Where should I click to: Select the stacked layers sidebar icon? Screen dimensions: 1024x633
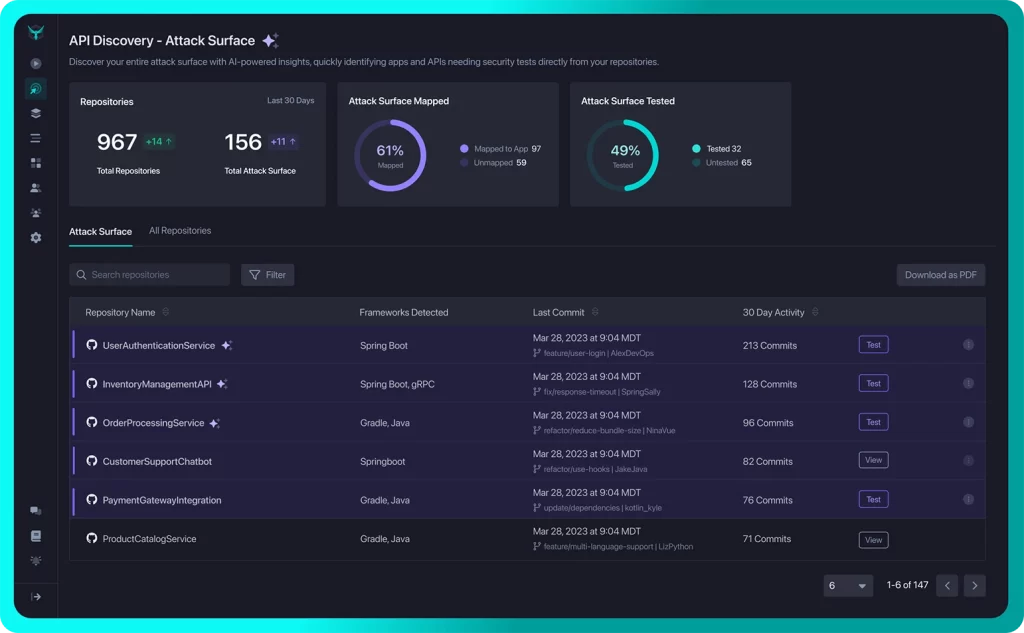coord(36,113)
